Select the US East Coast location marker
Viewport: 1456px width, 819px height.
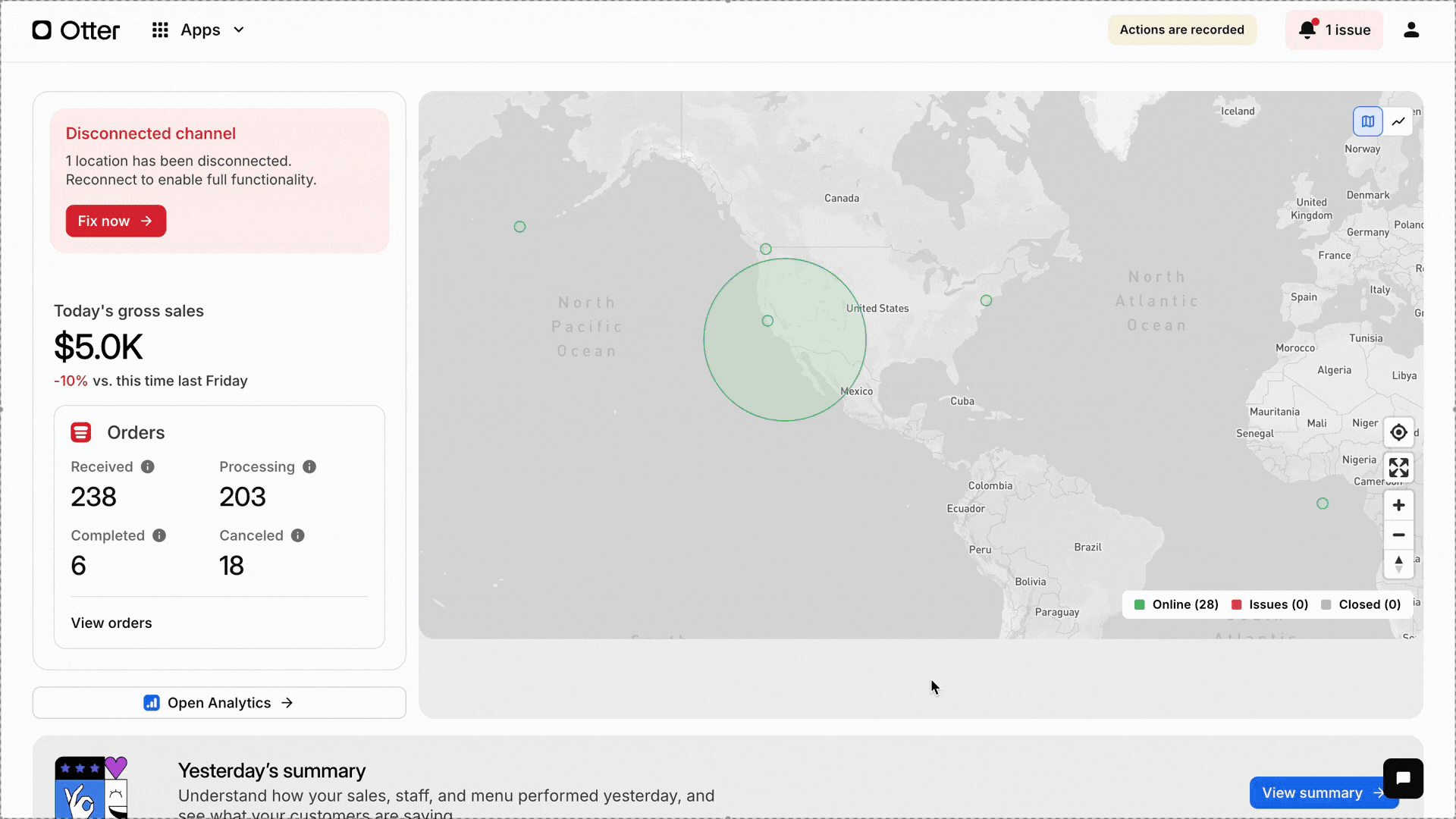click(x=986, y=300)
